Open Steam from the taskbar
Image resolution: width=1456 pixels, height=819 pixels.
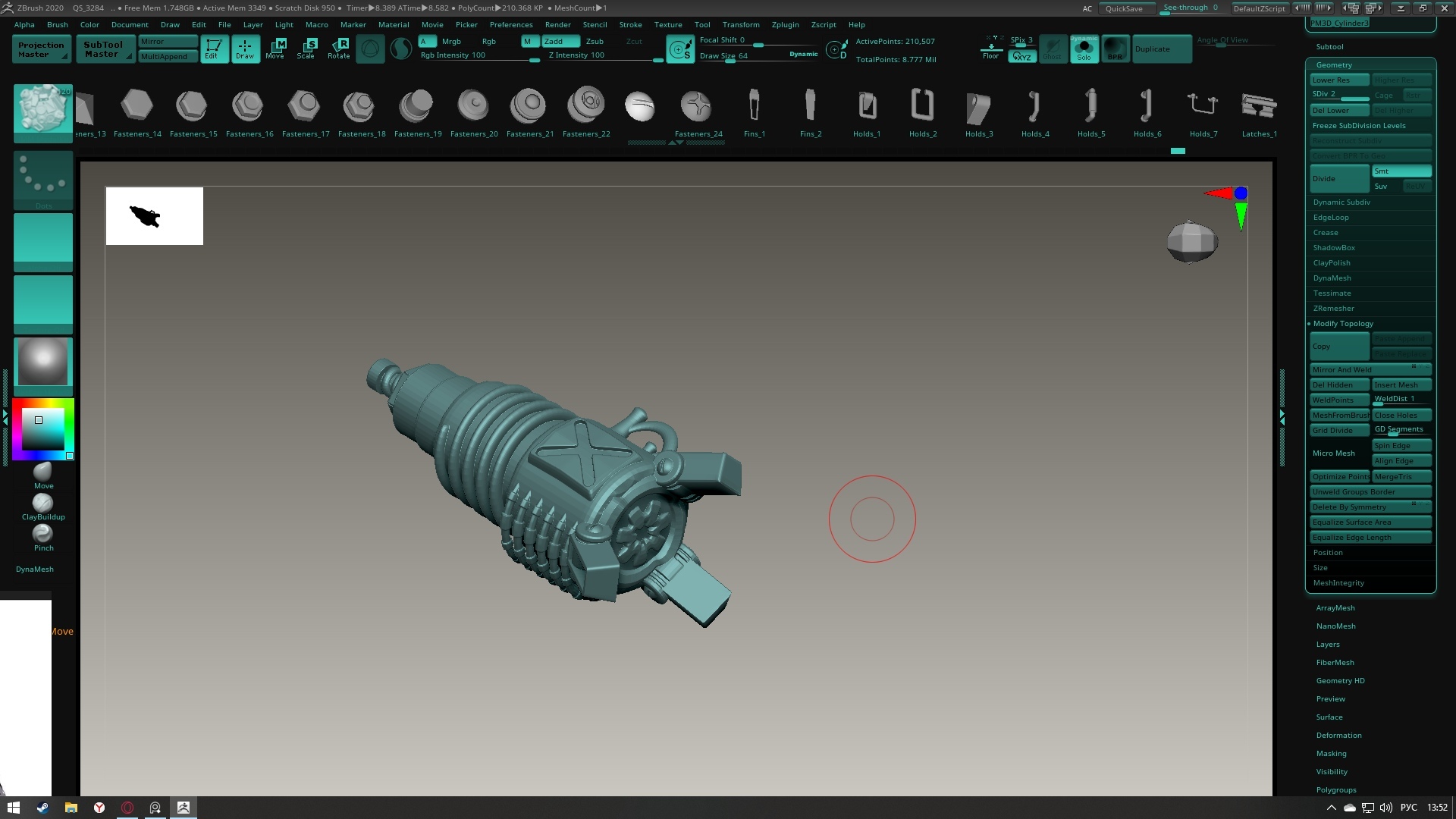pos(42,808)
